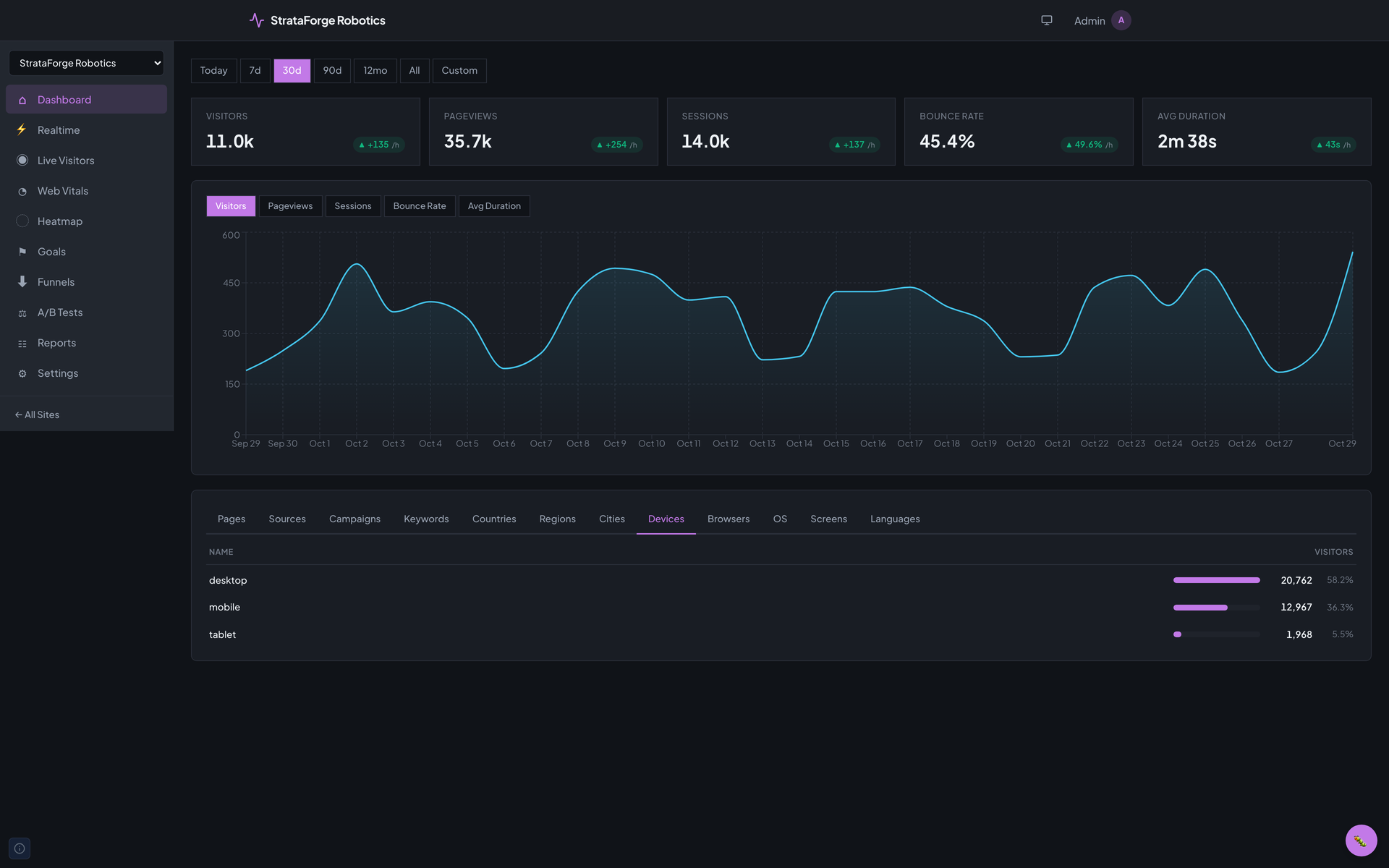Open the Custom date range picker
Image resolution: width=1389 pixels, height=868 pixels.
pyautogui.click(x=459, y=71)
